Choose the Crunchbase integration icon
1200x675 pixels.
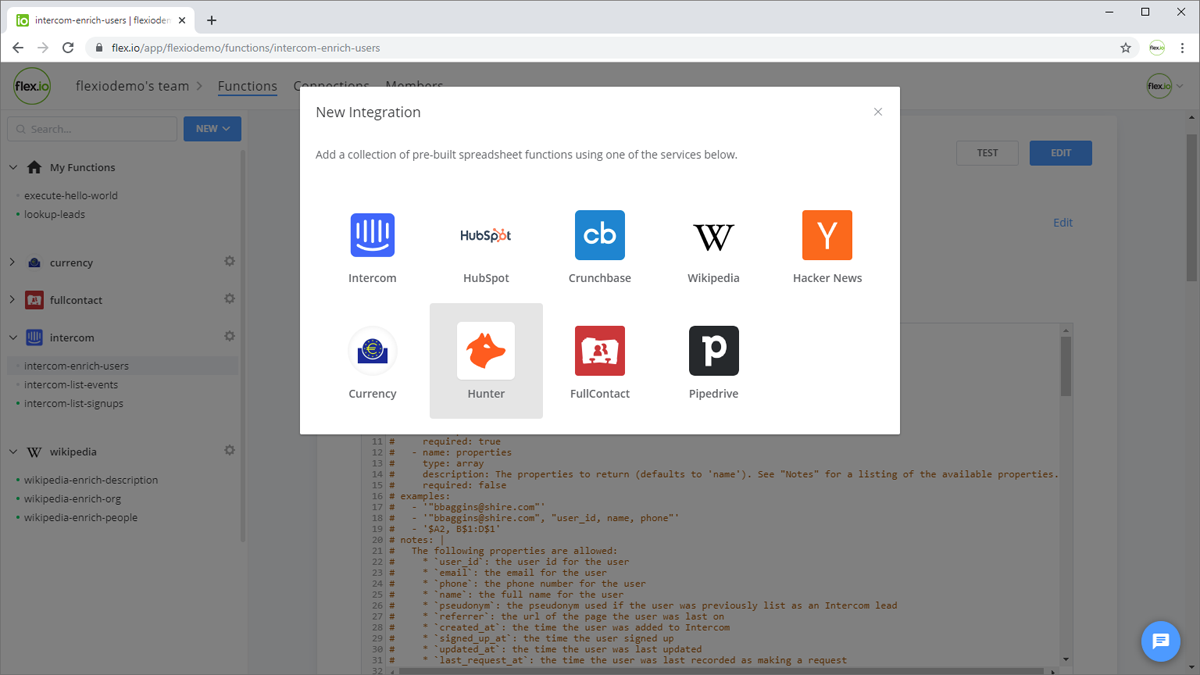tap(600, 235)
